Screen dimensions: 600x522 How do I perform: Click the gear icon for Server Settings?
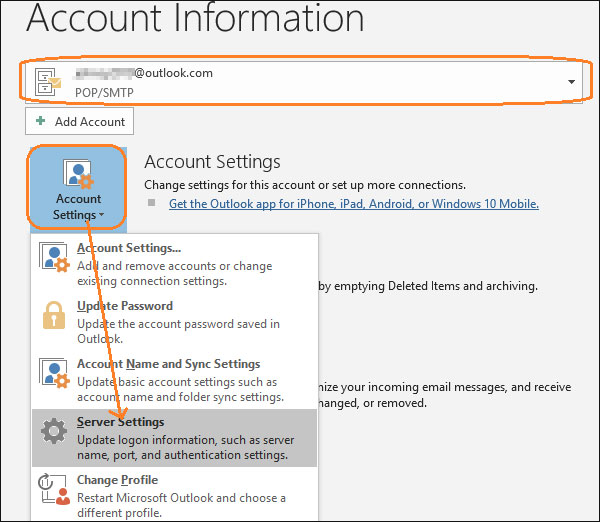(x=54, y=431)
